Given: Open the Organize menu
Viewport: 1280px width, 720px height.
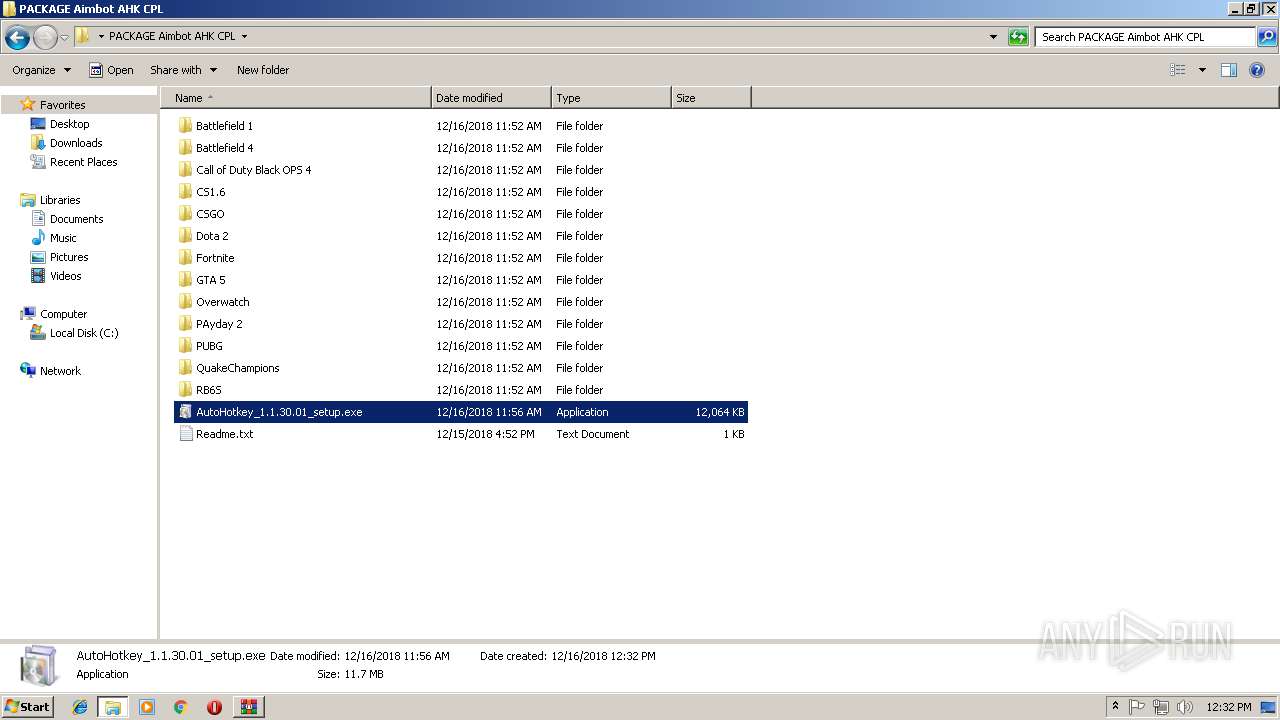Looking at the screenshot, I should tap(41, 70).
